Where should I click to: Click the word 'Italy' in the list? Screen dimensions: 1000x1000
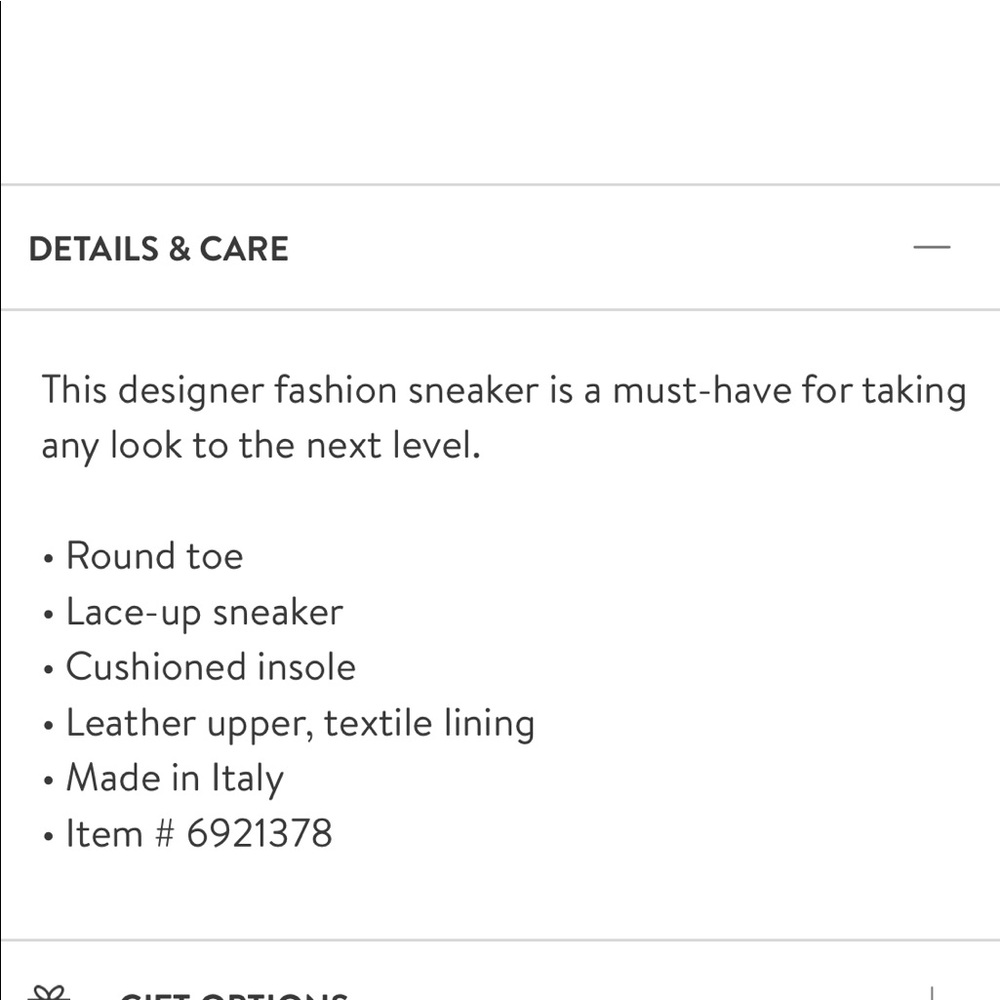[247, 779]
